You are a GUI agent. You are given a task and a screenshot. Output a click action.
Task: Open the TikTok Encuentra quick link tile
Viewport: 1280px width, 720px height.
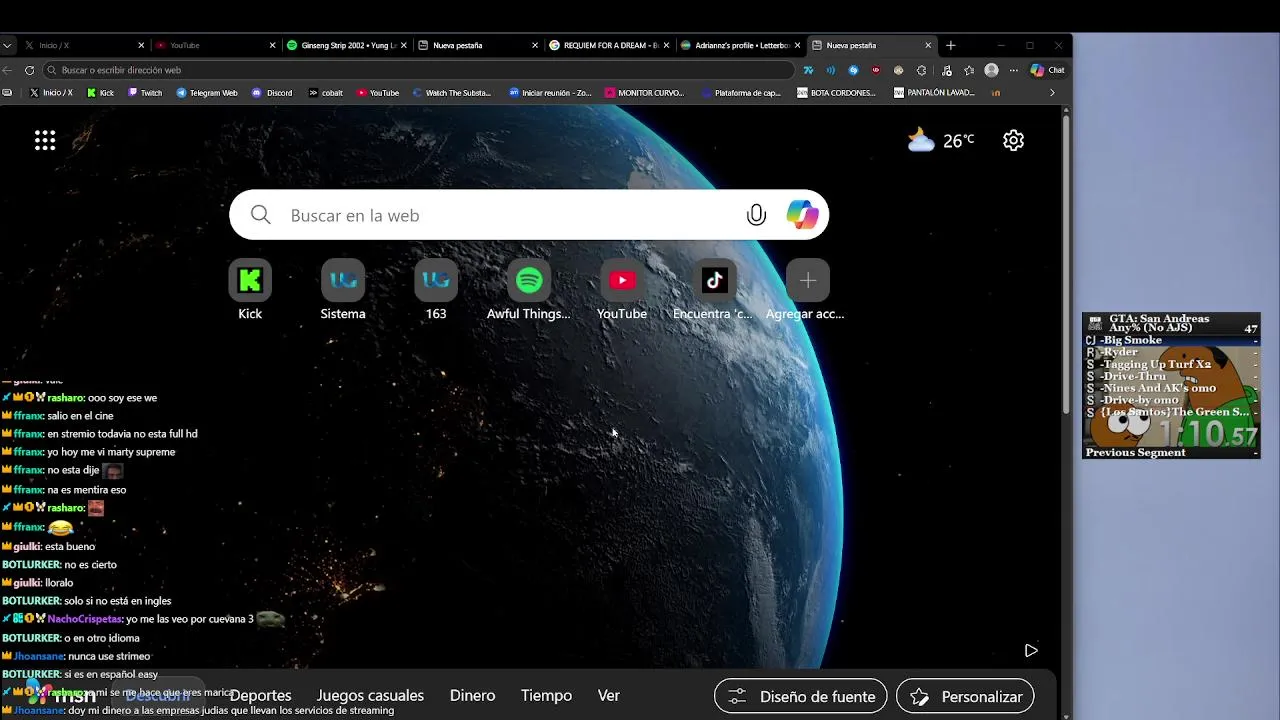(x=714, y=290)
